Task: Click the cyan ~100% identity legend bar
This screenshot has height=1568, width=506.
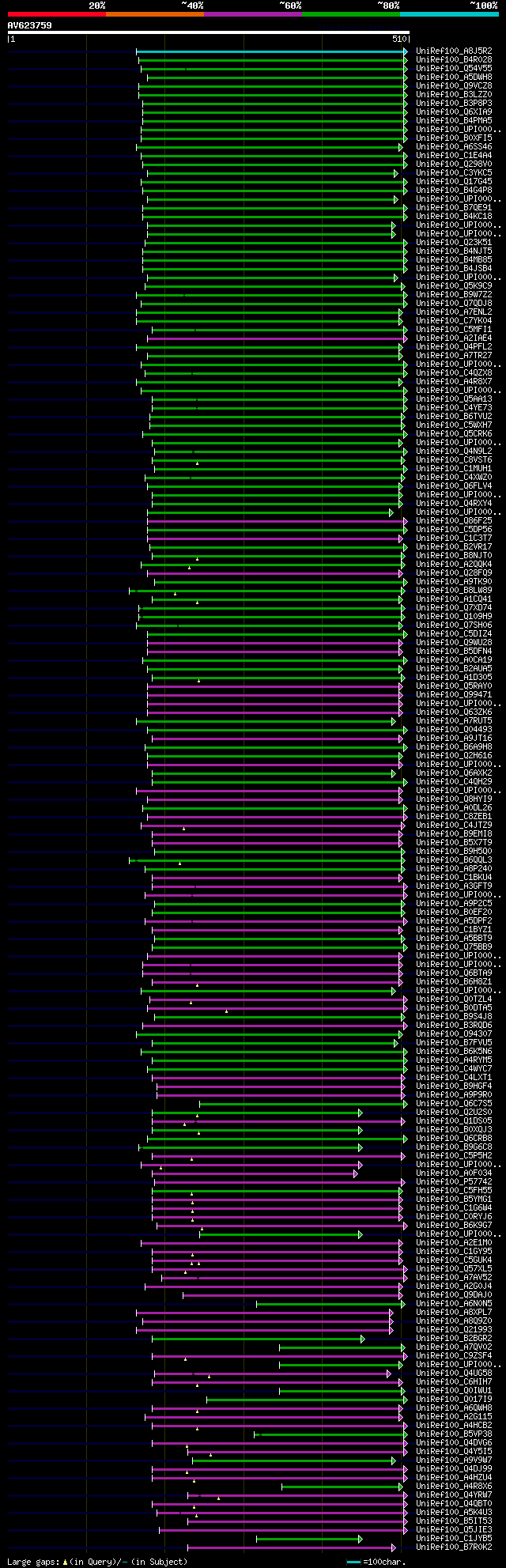Action: (449, 14)
